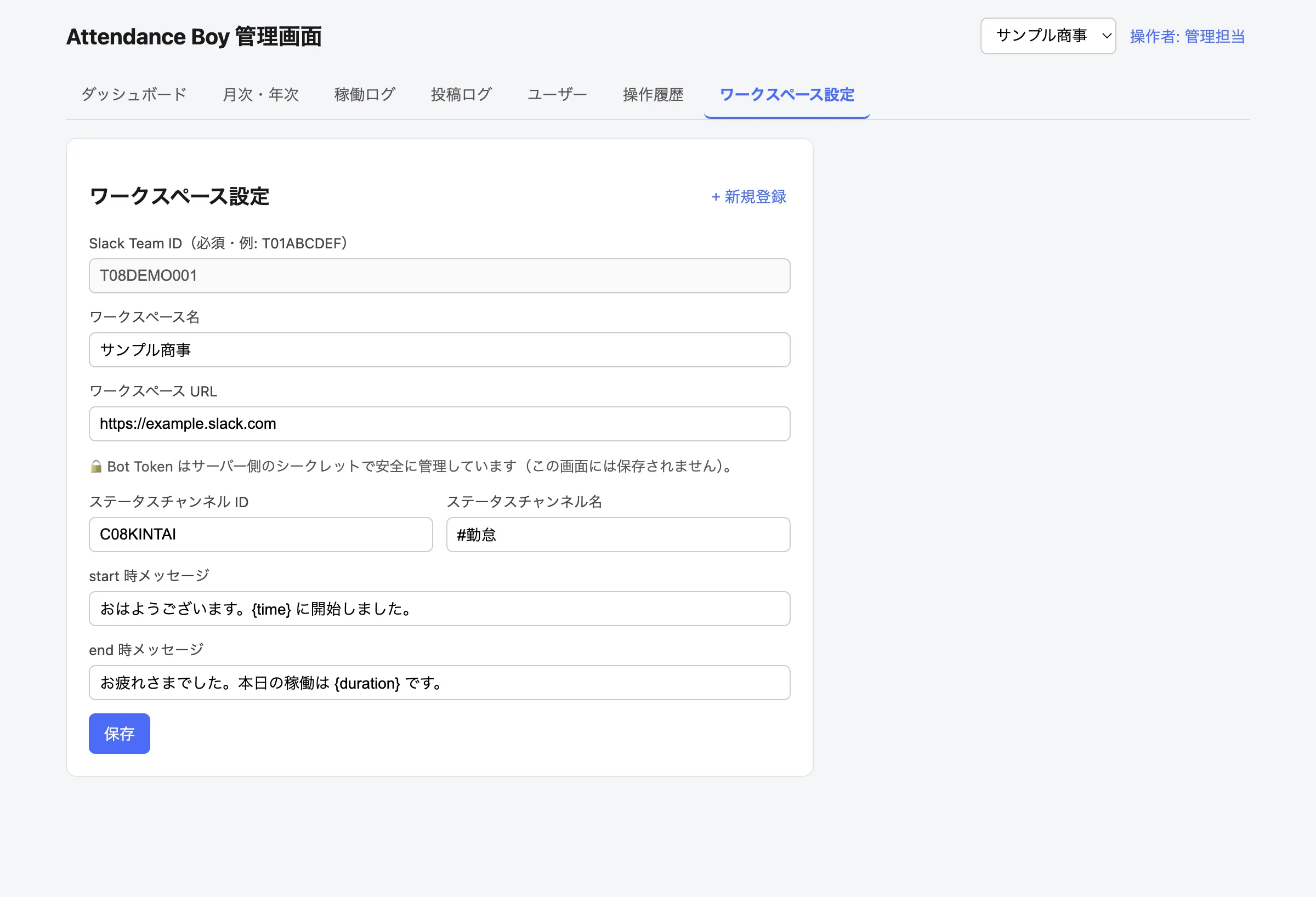Viewport: 1316px width, 897px height.
Task: Click the ステータスチャンネル名 label
Action: point(524,502)
